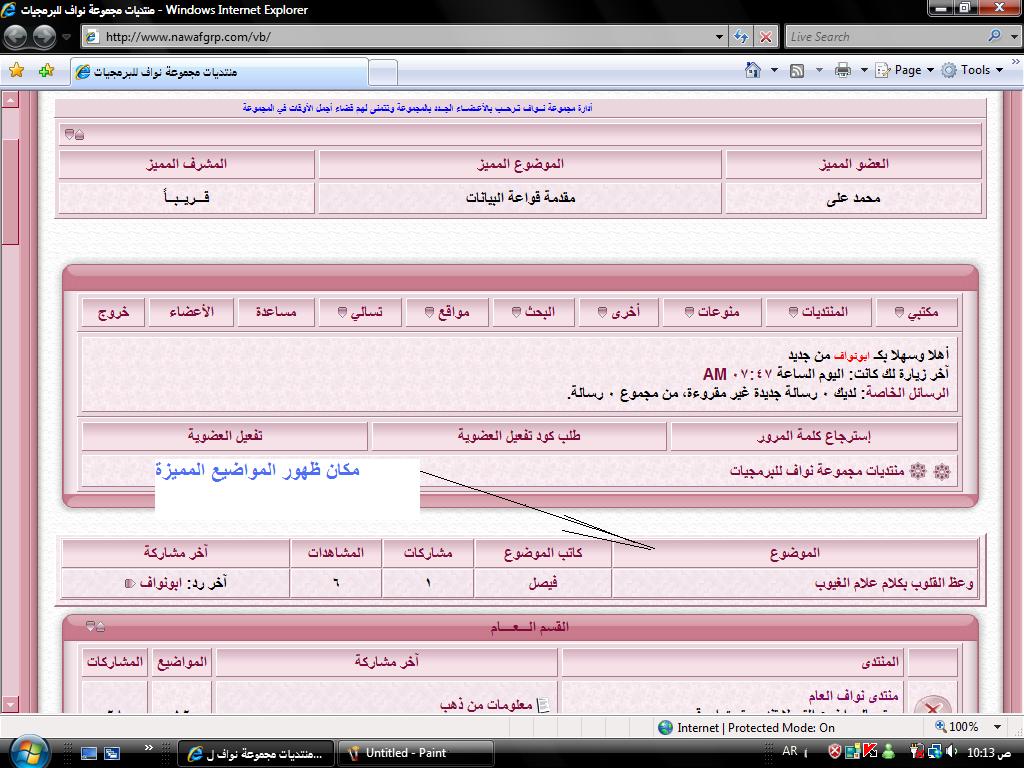Open the Windows Start menu orb

(x=27, y=750)
